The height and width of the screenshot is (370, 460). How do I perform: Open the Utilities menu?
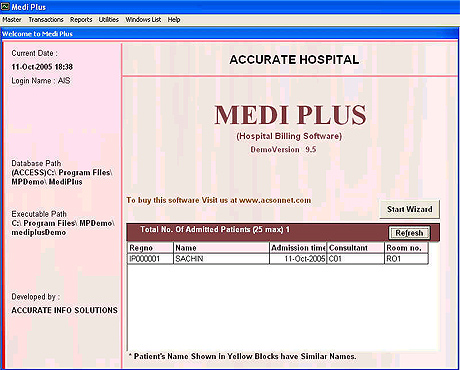click(x=109, y=20)
